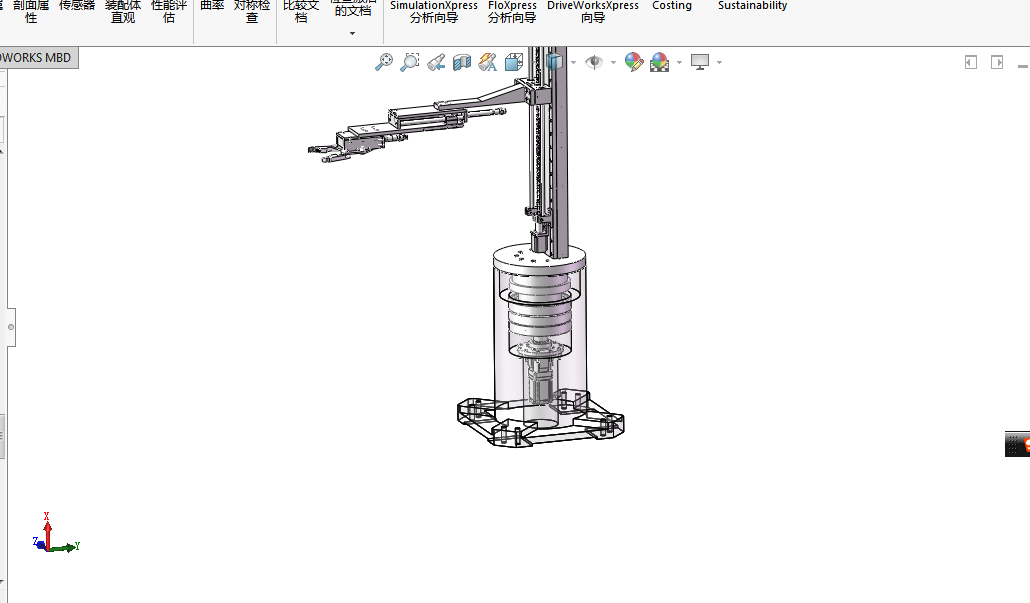
Task: Expand the View Settings dropdown arrow
Action: point(719,63)
